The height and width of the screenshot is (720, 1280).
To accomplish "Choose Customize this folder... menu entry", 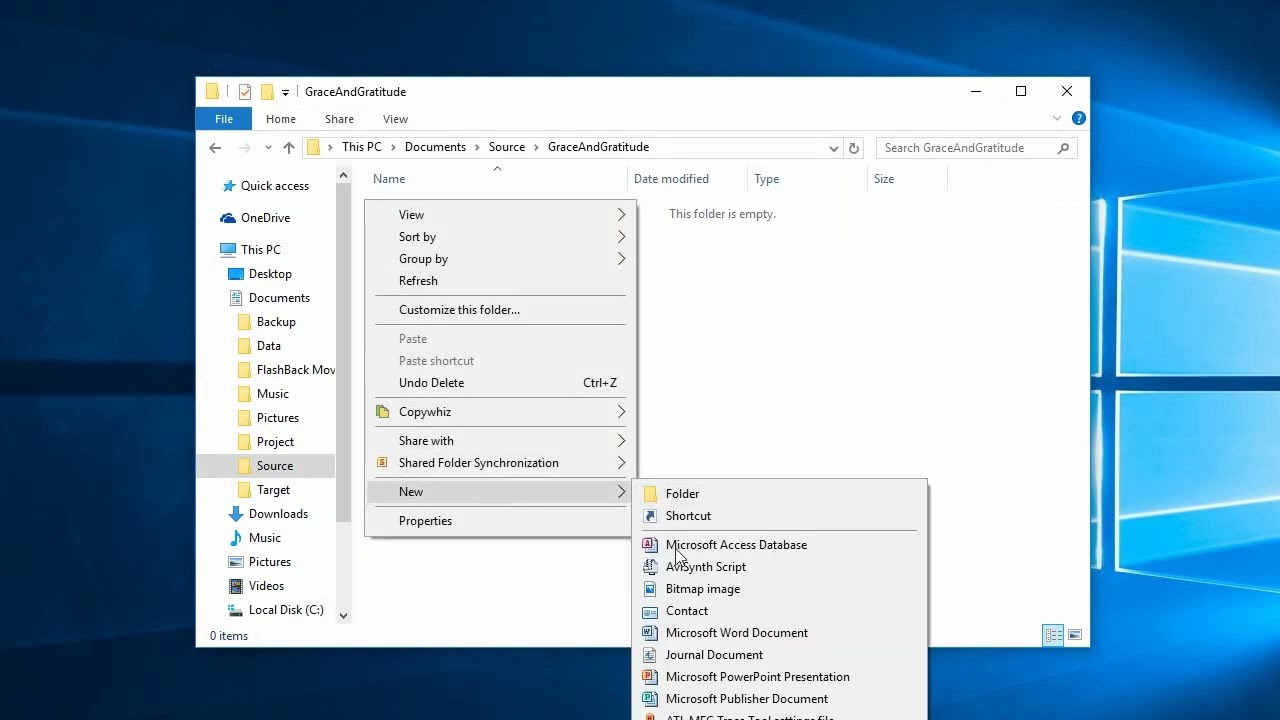I will tap(500, 310).
